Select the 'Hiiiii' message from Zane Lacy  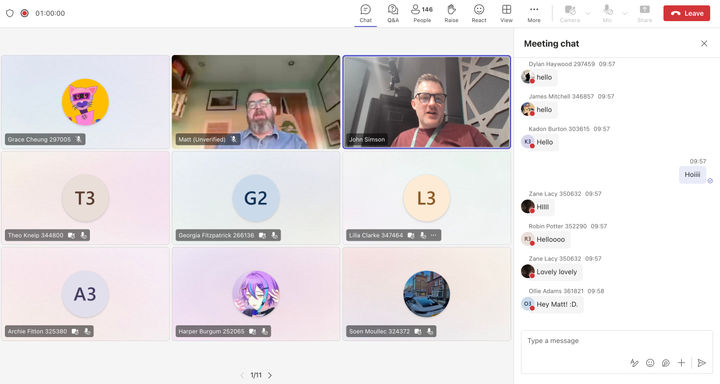543,207
